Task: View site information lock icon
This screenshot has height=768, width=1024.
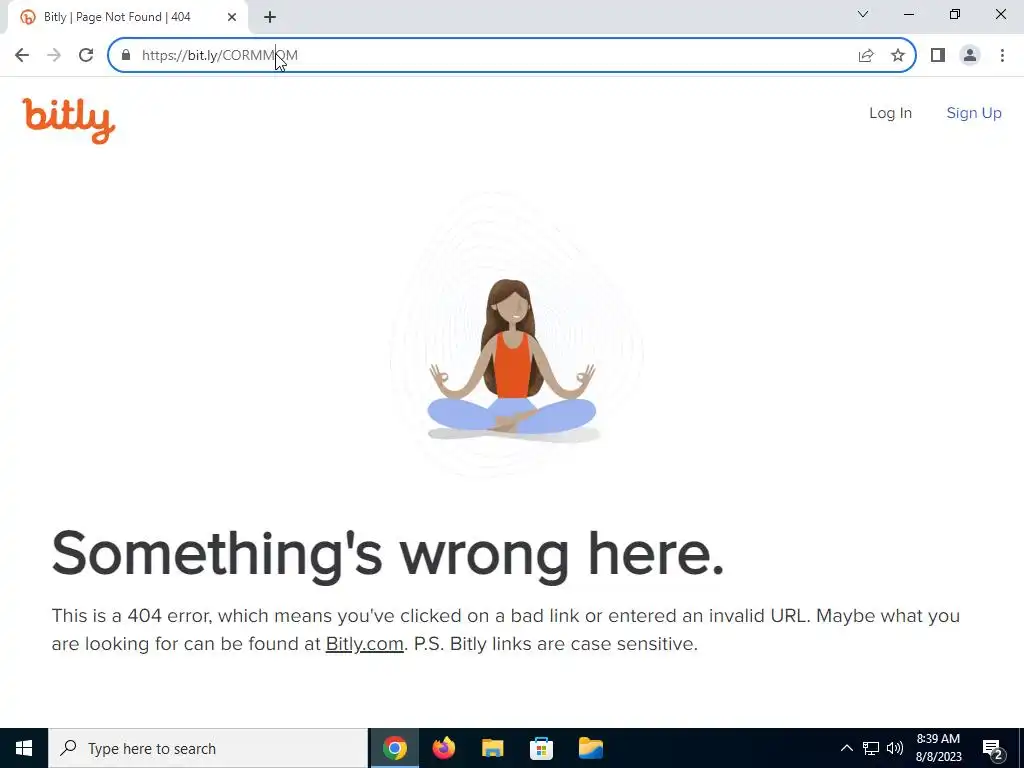Action: coord(126,56)
